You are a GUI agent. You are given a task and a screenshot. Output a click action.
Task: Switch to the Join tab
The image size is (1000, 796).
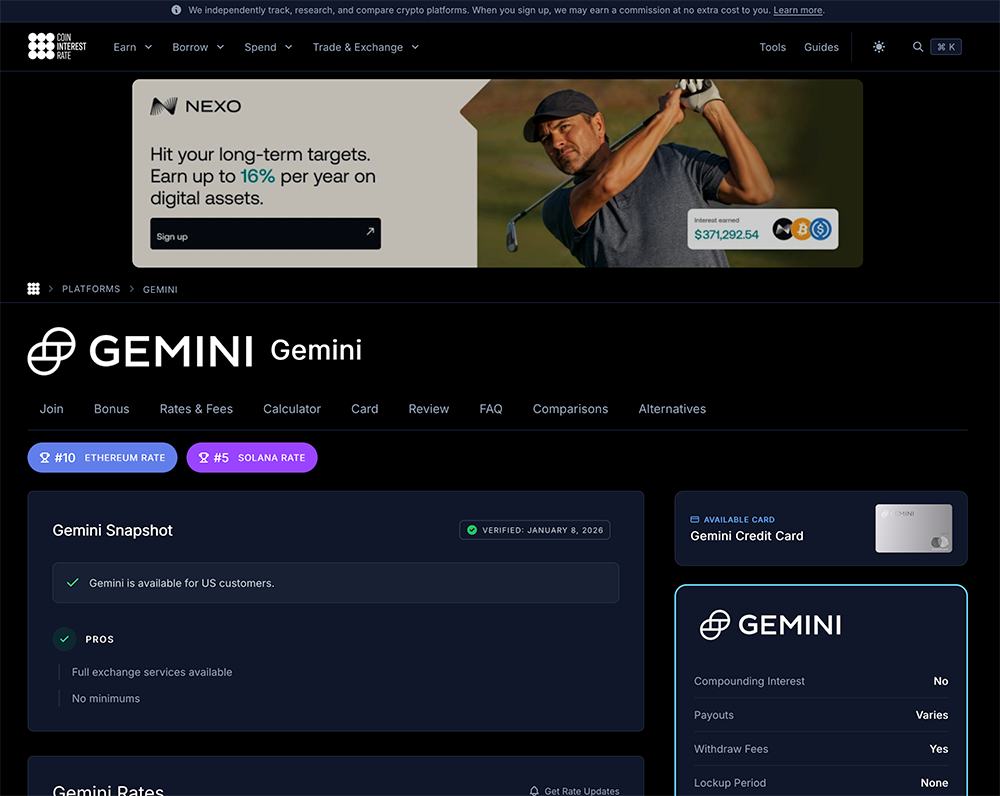[52, 409]
